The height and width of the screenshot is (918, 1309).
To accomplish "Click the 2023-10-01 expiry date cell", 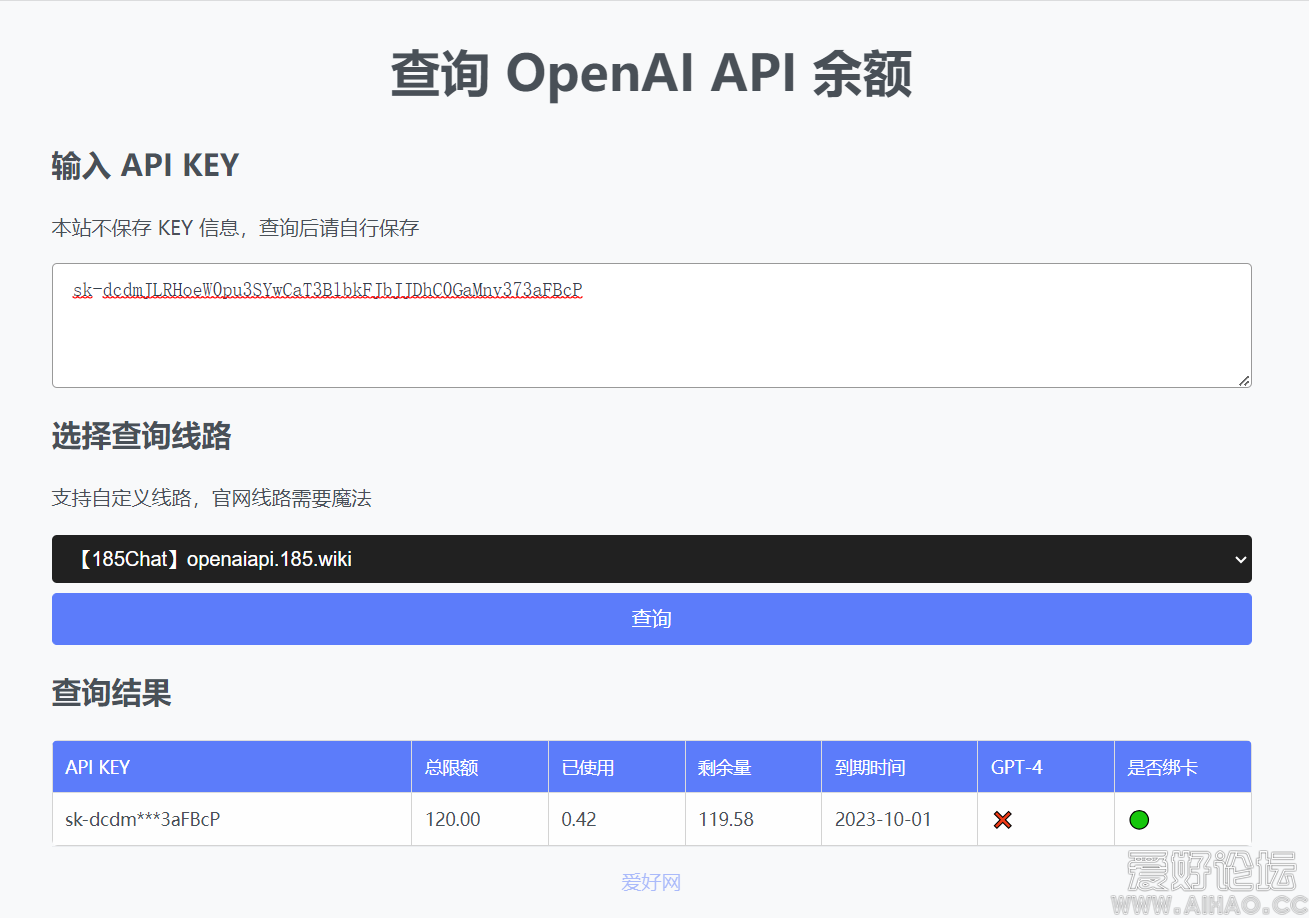I will pos(900,819).
